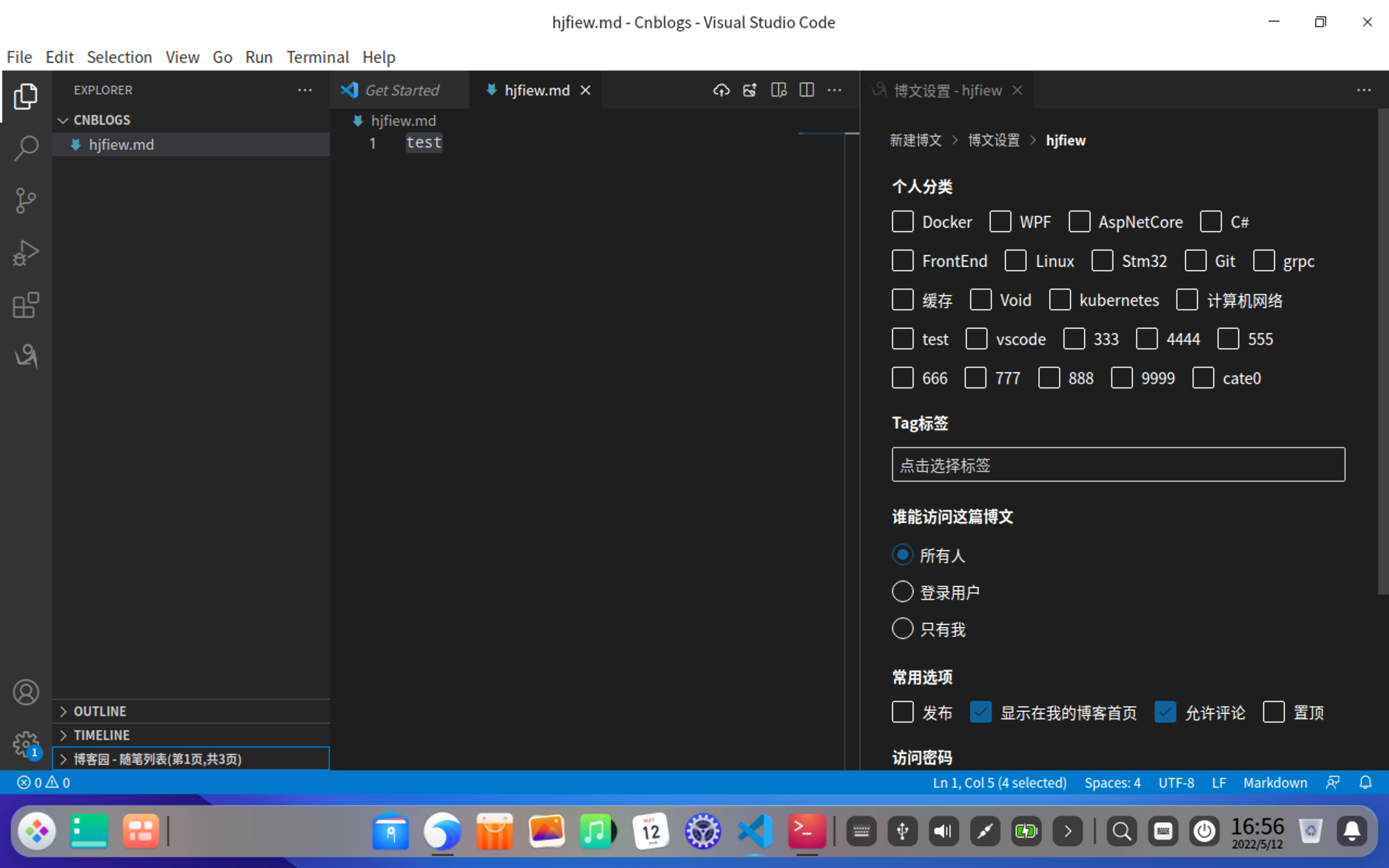Upload the post using the cloud icon
This screenshot has width=1389, height=868.
(x=721, y=90)
